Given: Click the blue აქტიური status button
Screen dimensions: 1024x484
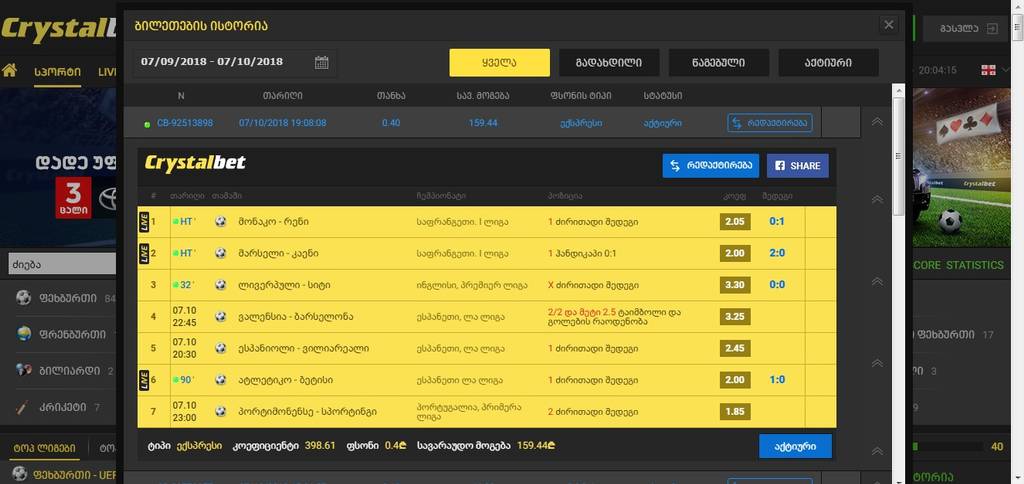Looking at the screenshot, I should (795, 446).
